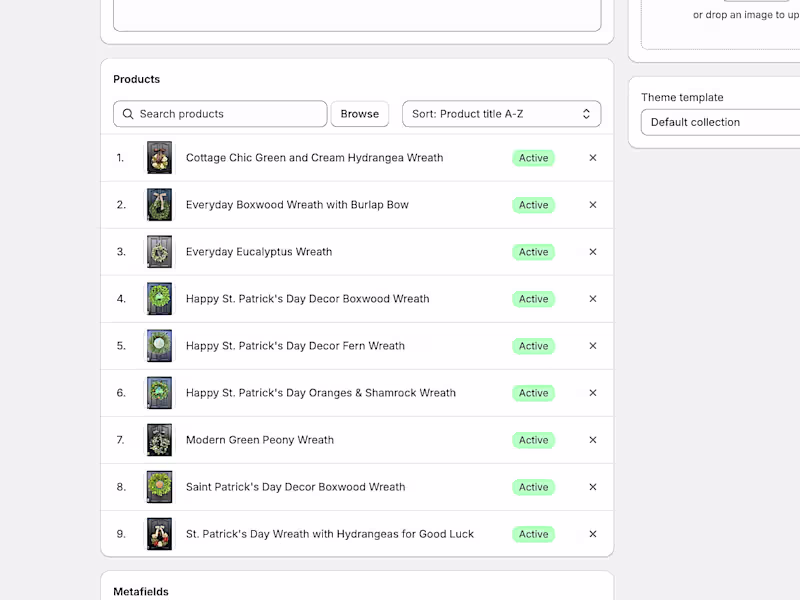800x600 pixels.
Task: Click Active badge for Everyday Boxwood Wreath
Action: click(x=533, y=205)
